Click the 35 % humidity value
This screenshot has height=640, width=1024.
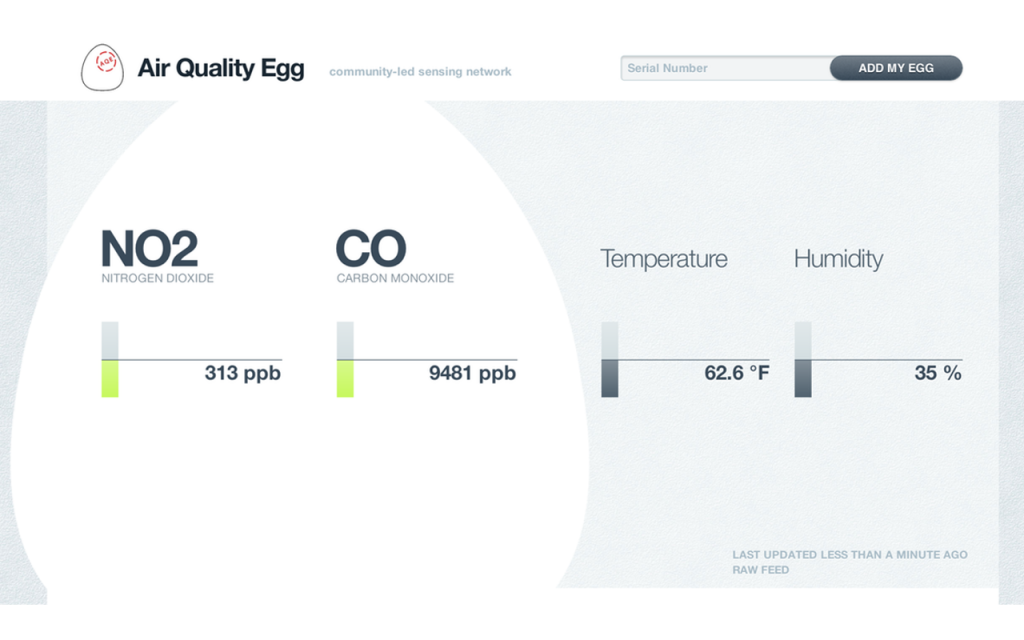point(938,373)
